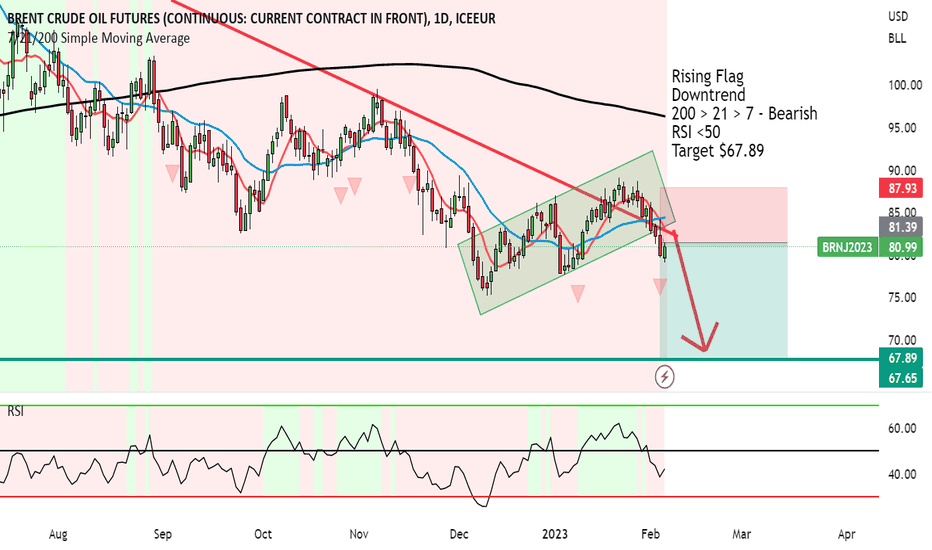Click the 2023 date axis label
This screenshot has height=550, width=932.
pos(555,534)
